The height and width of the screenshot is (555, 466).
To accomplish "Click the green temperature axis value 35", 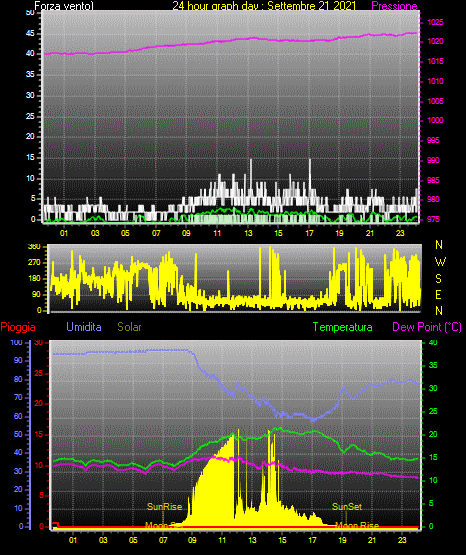I will pyautogui.click(x=433, y=366).
